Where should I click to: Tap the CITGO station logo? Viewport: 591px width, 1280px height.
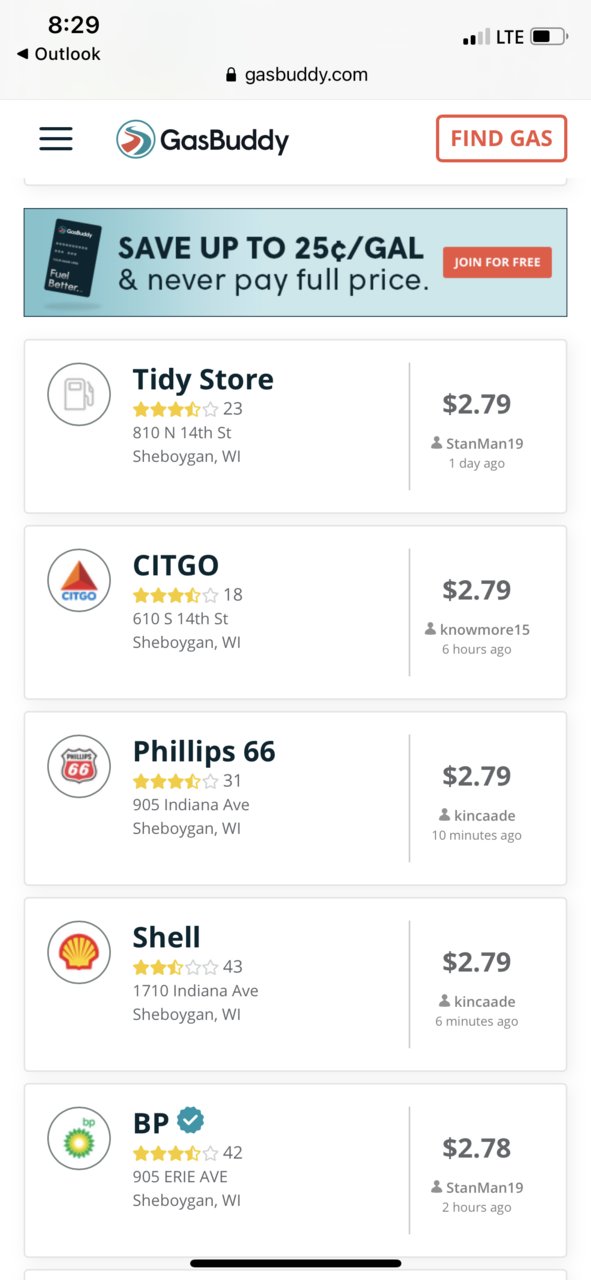(79, 580)
